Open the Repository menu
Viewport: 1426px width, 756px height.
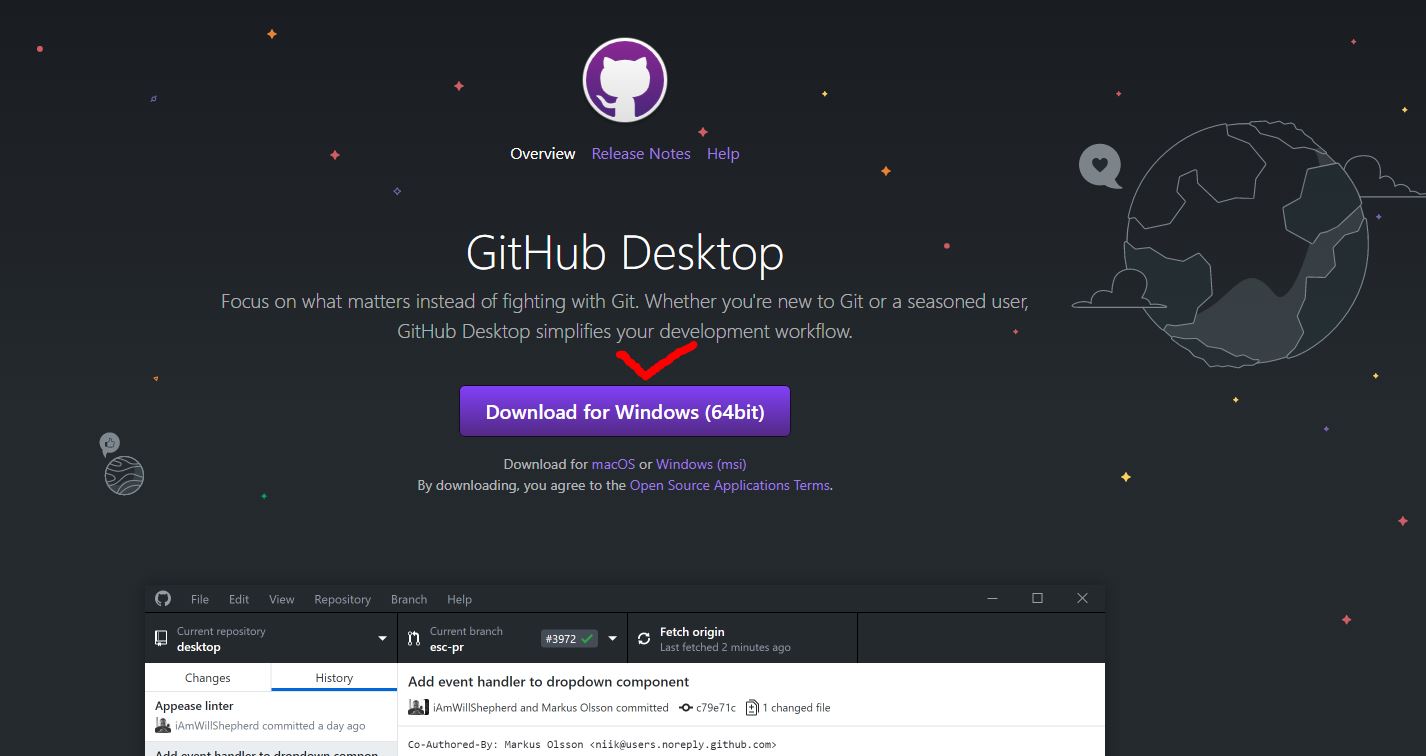[x=342, y=599]
